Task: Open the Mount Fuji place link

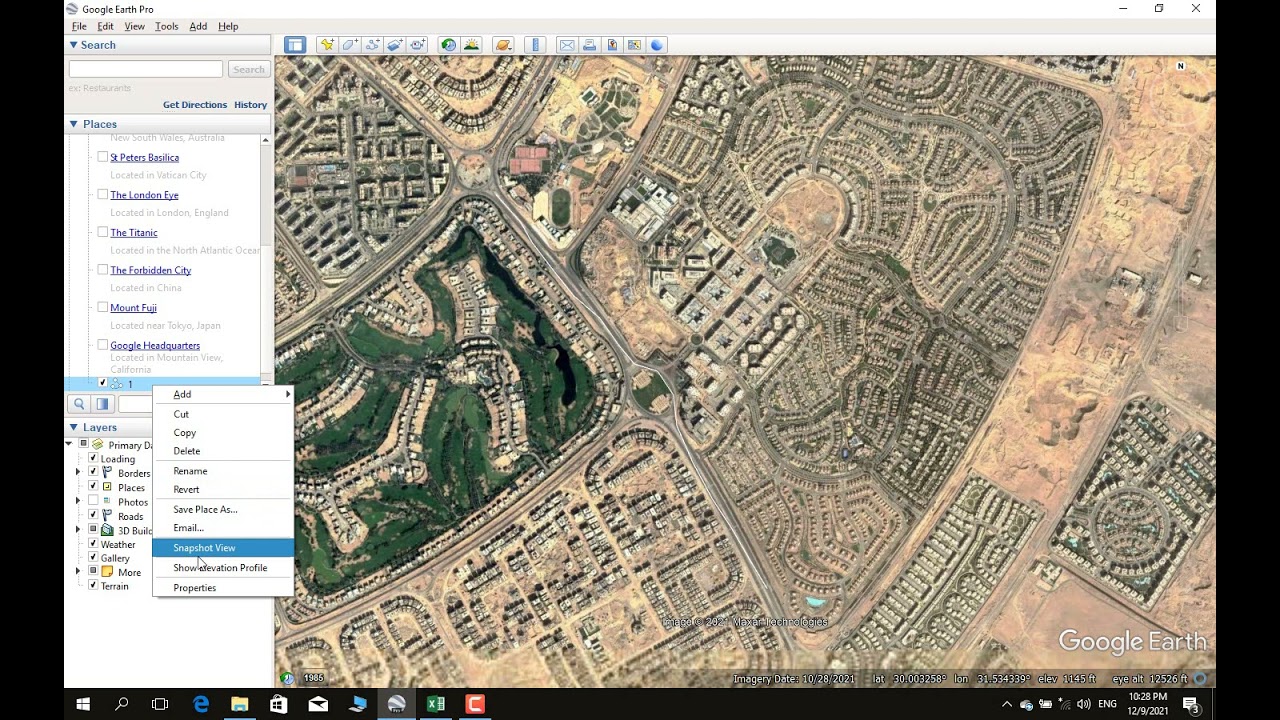Action: pos(133,308)
